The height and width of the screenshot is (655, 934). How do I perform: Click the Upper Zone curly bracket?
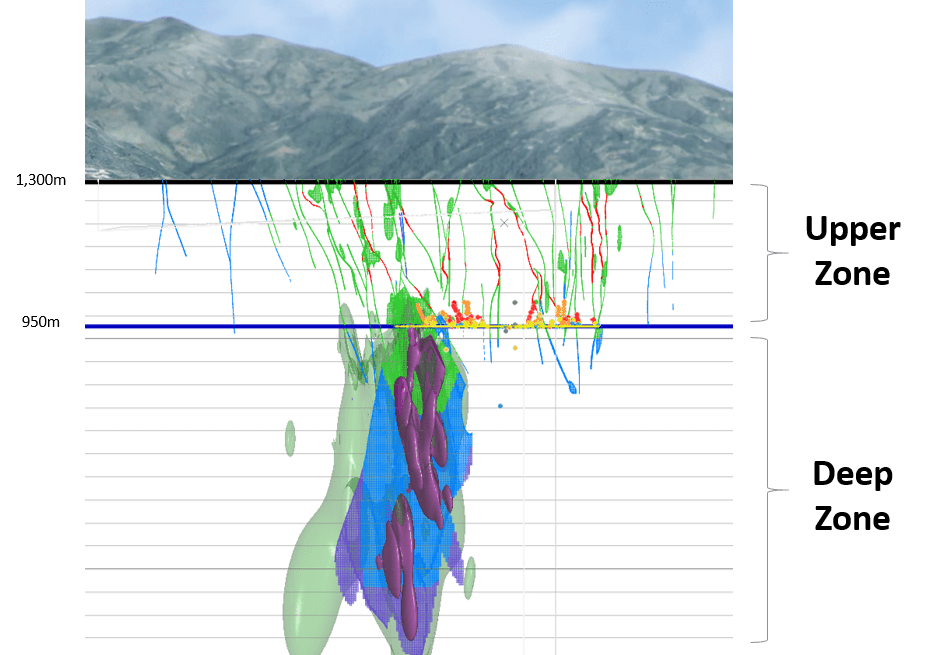coord(767,253)
